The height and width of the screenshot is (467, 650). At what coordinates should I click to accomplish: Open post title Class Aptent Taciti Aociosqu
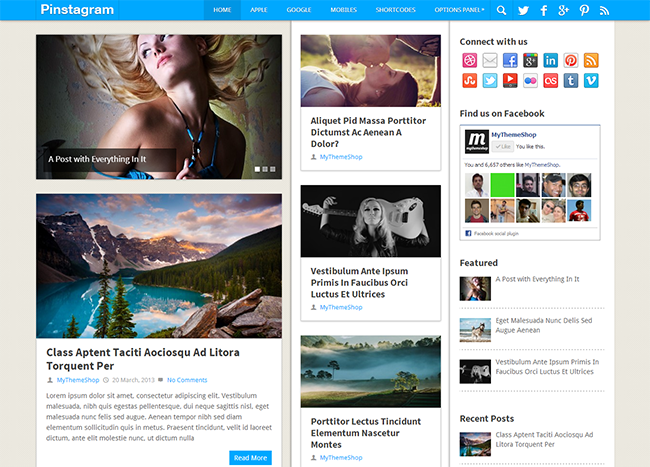[x=143, y=359]
